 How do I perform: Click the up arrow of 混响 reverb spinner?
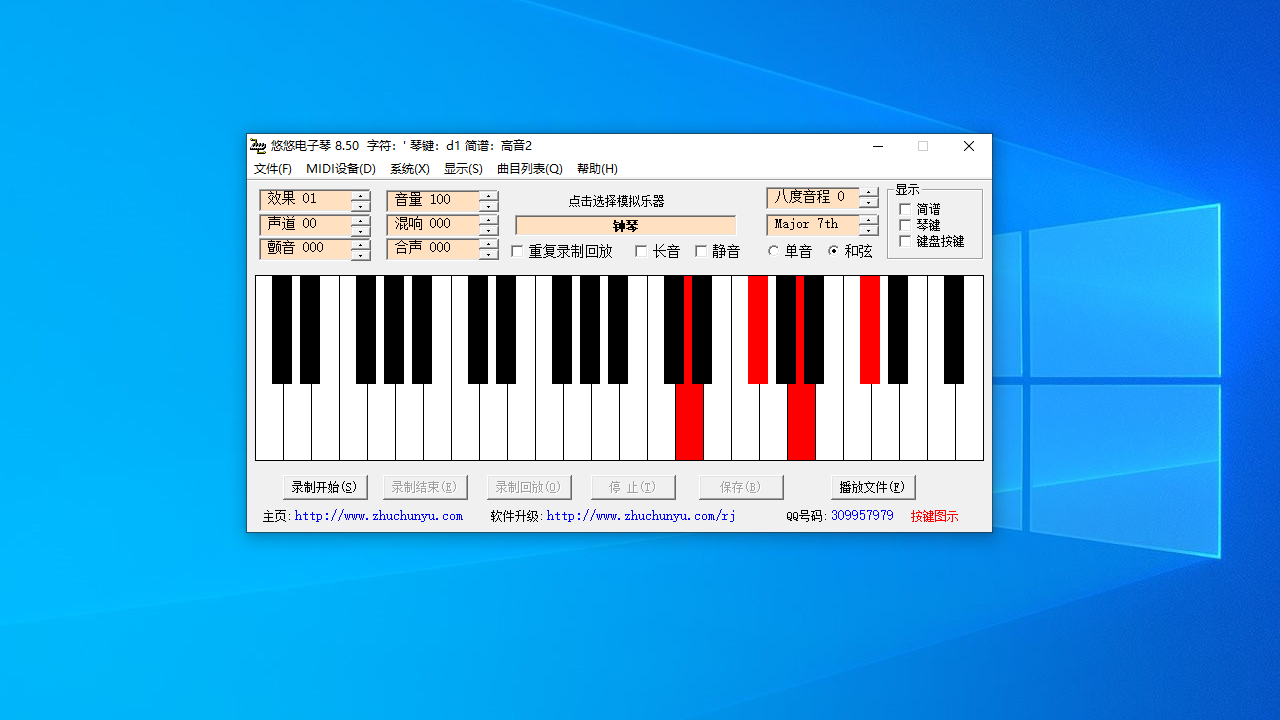point(488,219)
